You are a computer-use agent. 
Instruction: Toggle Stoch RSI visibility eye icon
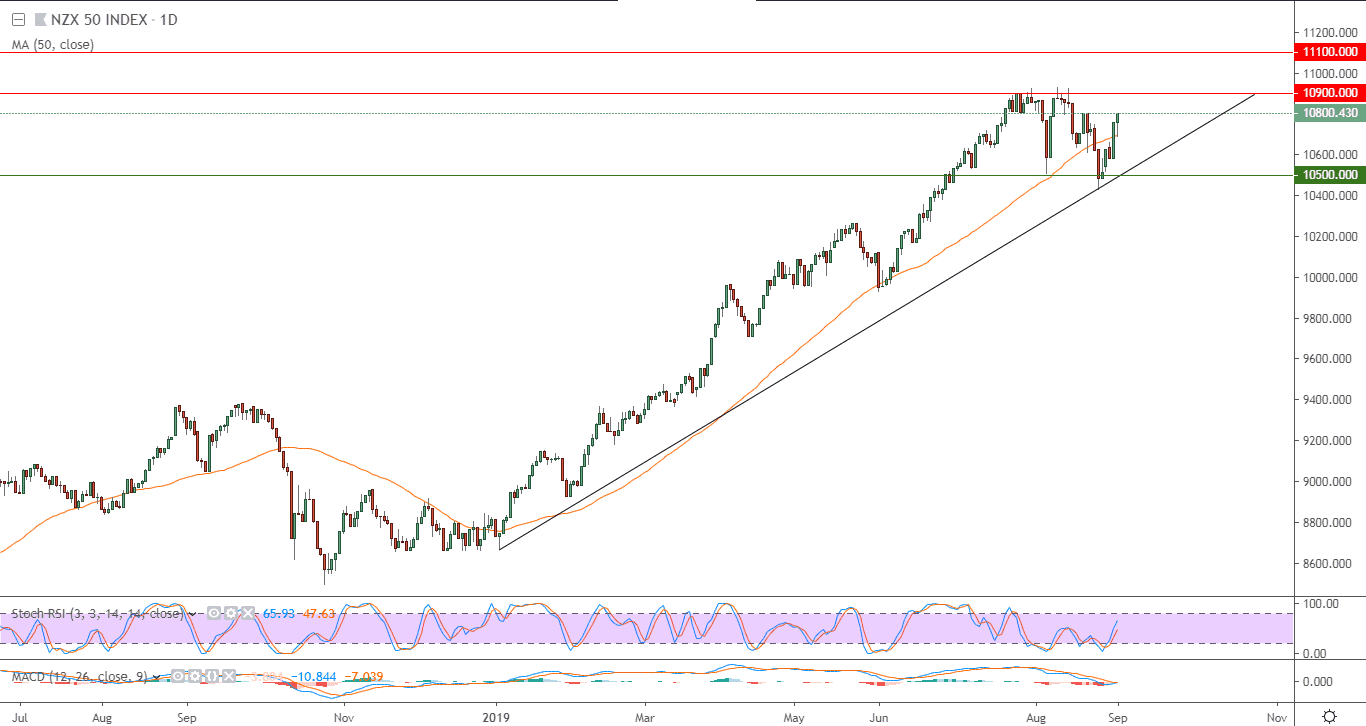pos(214,613)
